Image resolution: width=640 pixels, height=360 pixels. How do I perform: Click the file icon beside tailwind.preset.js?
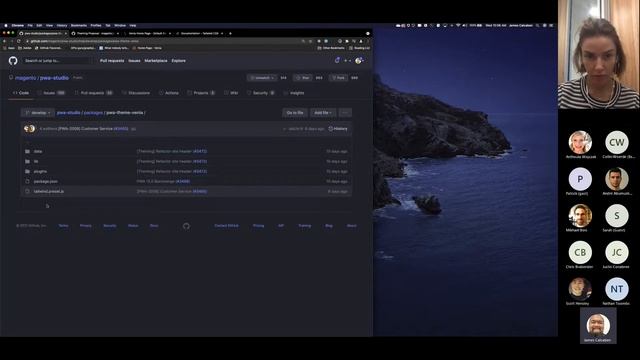tap(27, 191)
